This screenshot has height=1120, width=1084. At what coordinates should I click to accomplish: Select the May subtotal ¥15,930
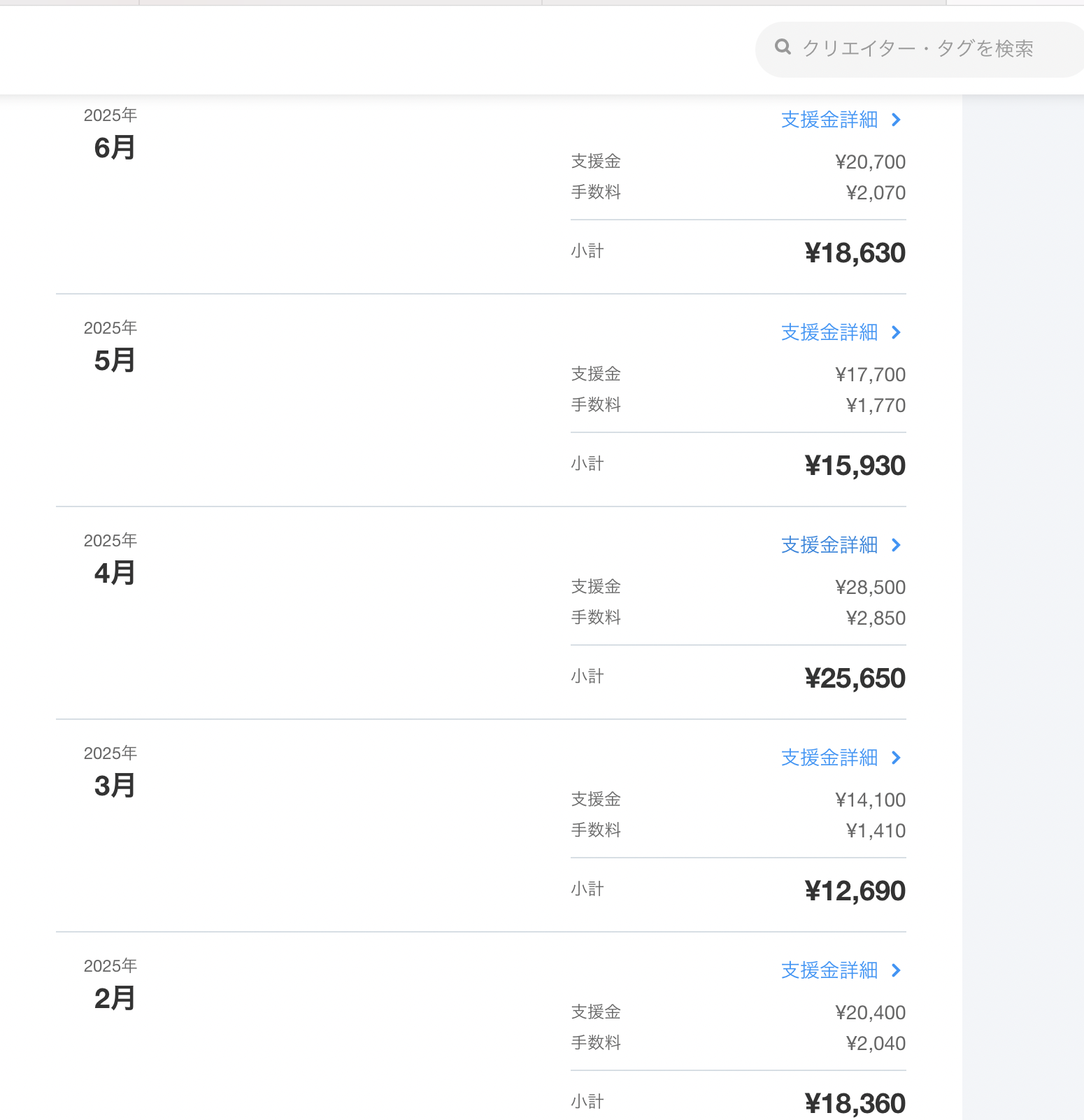pos(855,466)
